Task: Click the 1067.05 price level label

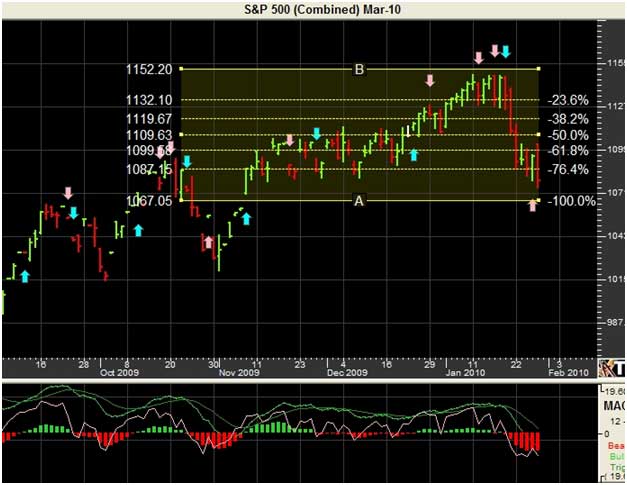Action: point(149,201)
